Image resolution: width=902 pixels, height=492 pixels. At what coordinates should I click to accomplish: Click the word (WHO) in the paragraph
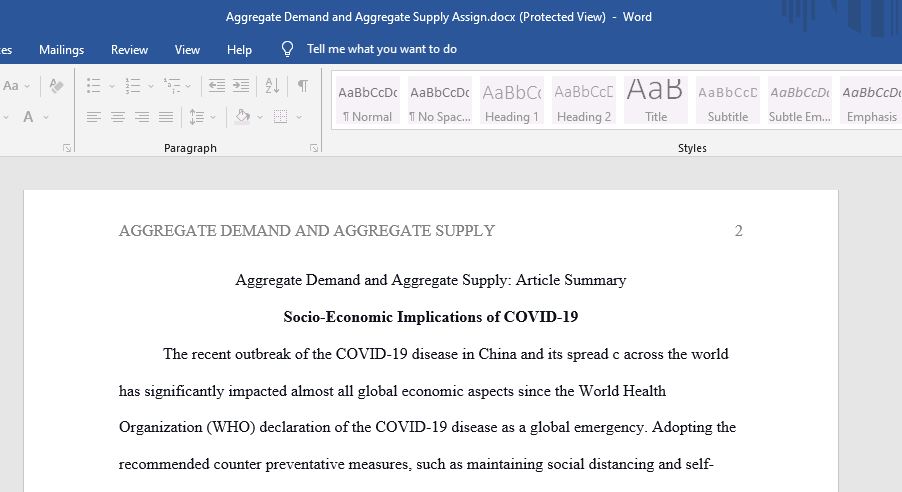tap(231, 428)
